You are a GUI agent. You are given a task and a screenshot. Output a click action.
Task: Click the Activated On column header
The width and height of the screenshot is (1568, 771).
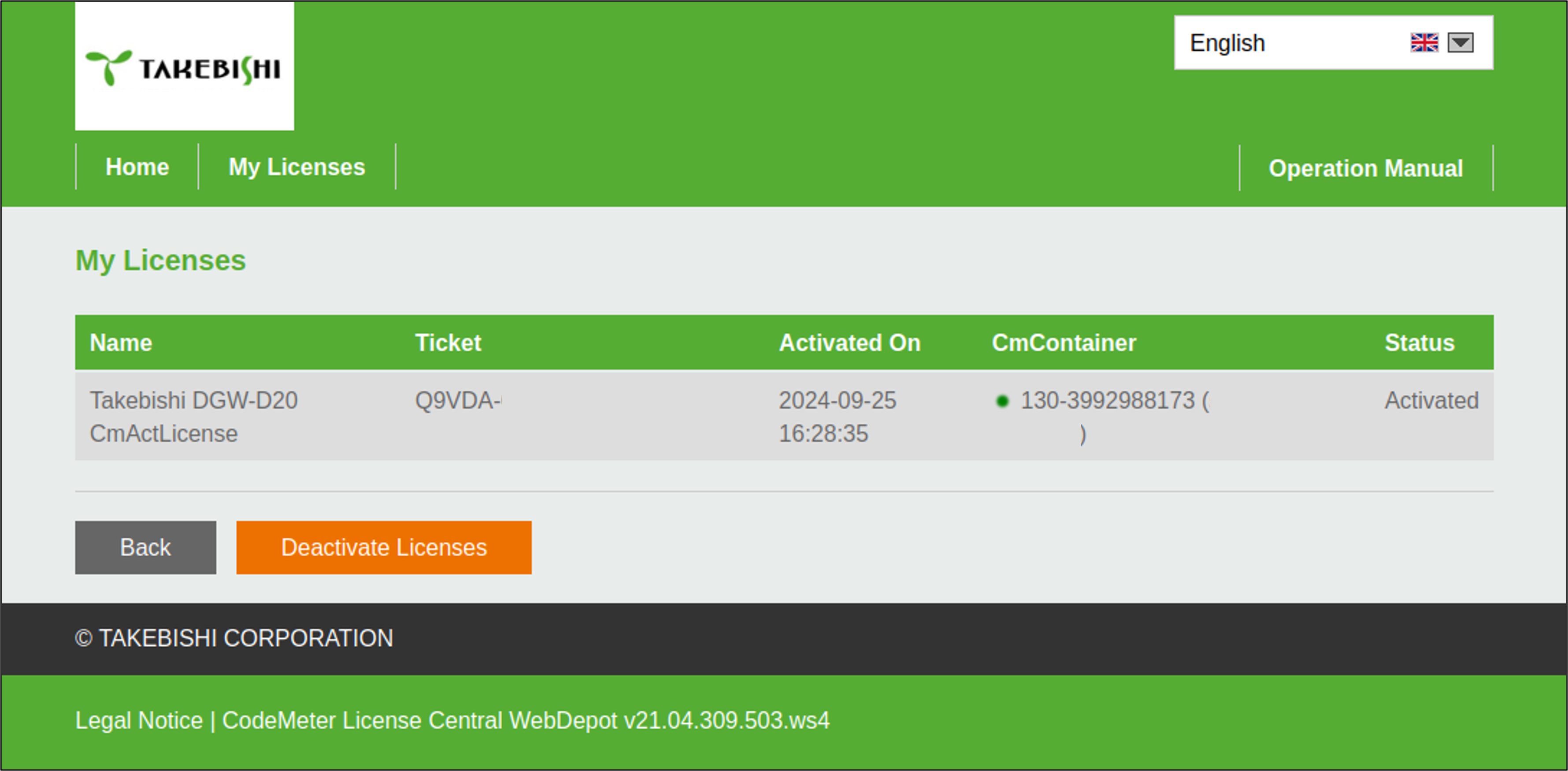tap(849, 343)
